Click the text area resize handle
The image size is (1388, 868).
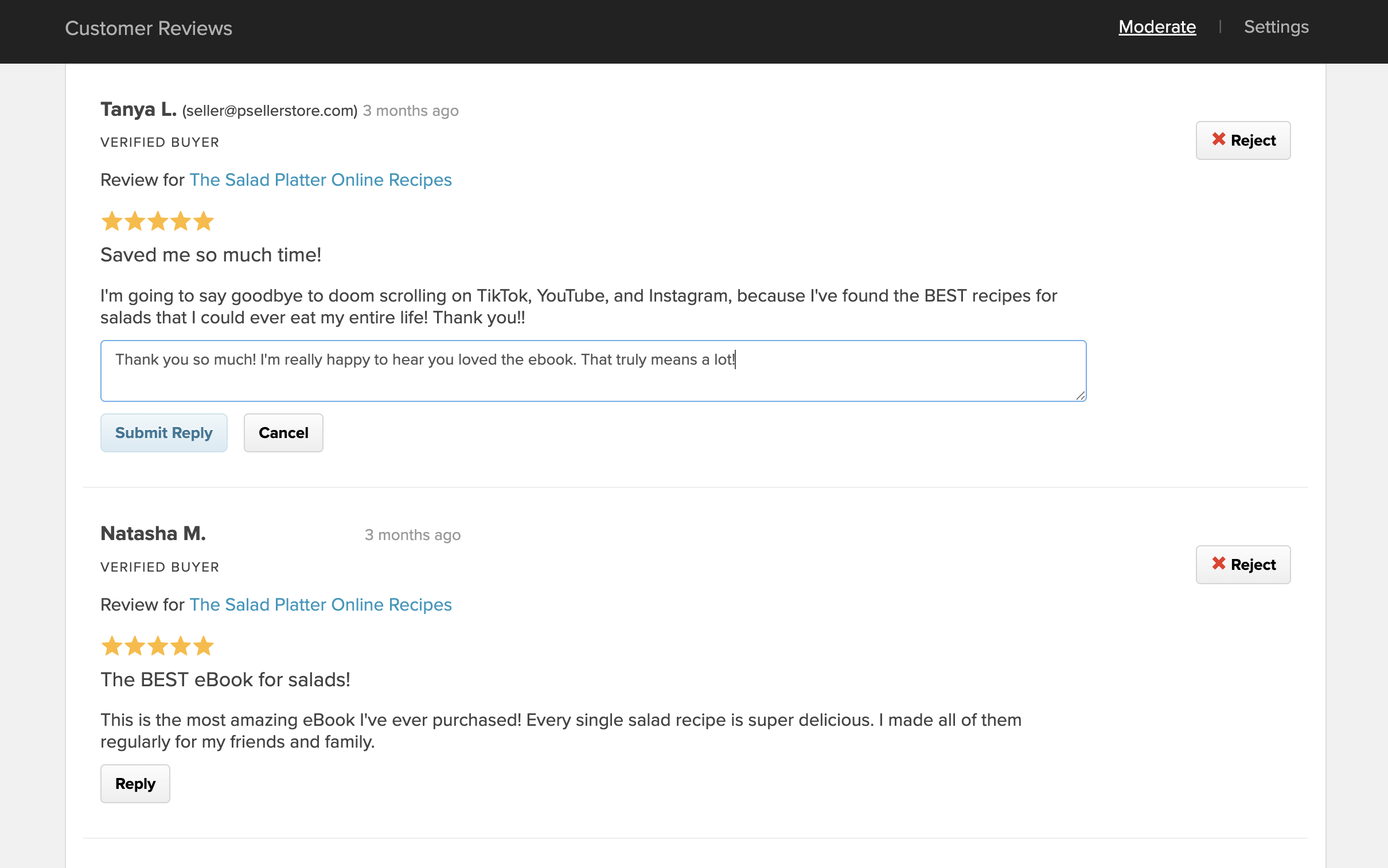[x=1080, y=396]
